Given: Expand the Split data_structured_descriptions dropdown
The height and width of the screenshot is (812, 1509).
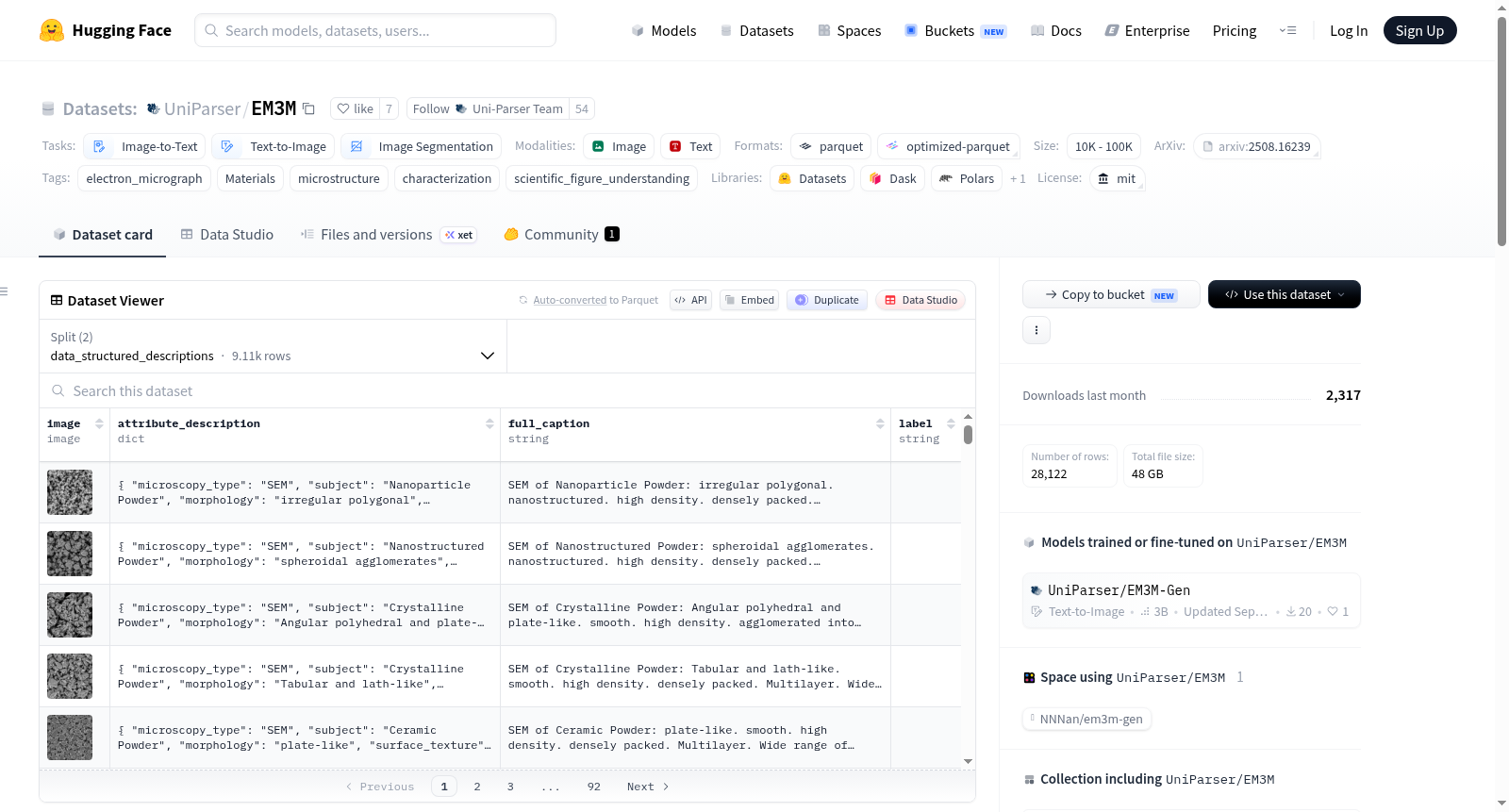Looking at the screenshot, I should [273, 346].
